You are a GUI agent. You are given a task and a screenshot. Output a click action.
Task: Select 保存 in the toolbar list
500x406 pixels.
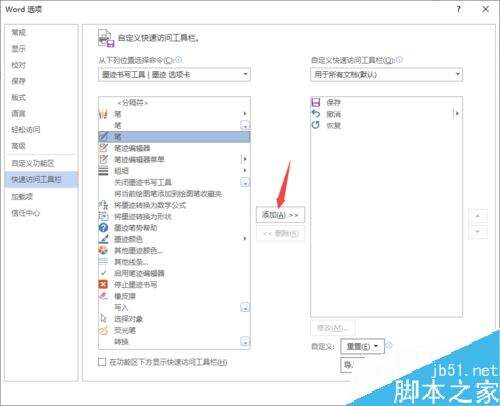click(386, 102)
